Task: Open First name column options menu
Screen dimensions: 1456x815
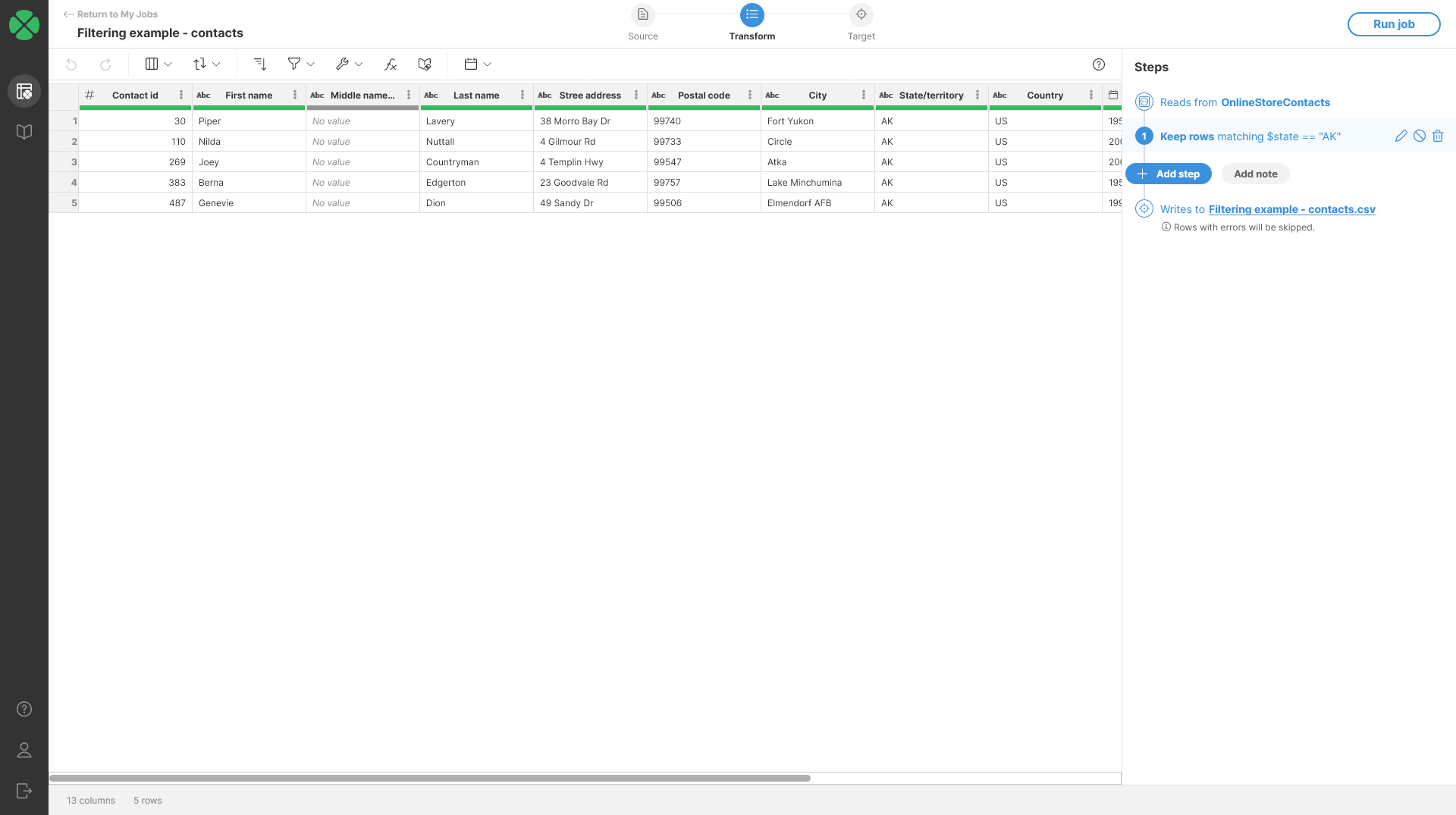Action: point(295,95)
